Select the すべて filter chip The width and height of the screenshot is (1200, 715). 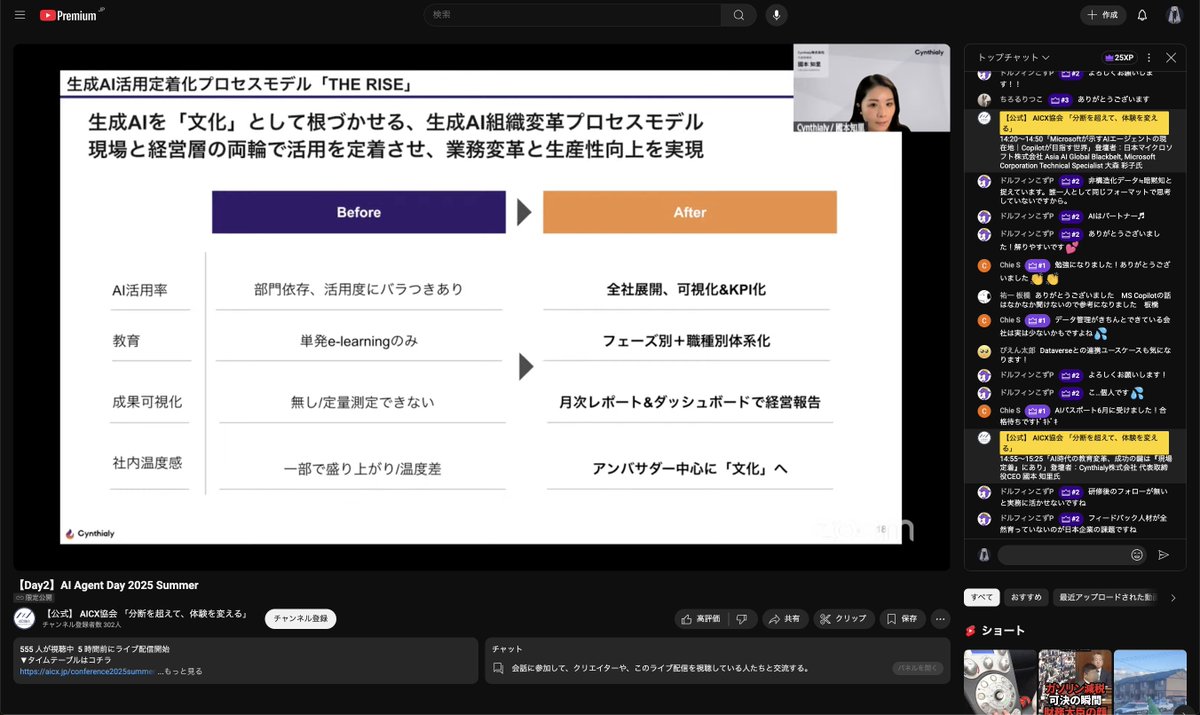pos(982,597)
